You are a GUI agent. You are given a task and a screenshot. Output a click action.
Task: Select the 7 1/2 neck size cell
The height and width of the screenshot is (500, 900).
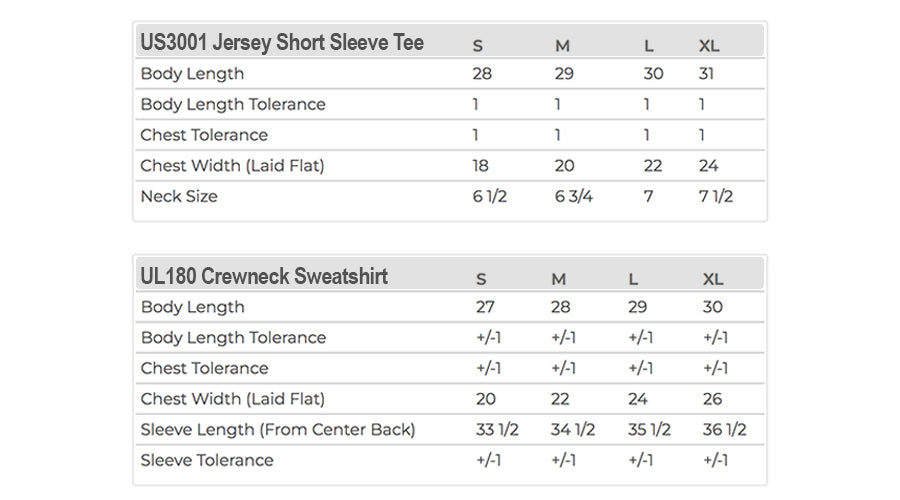pos(716,196)
